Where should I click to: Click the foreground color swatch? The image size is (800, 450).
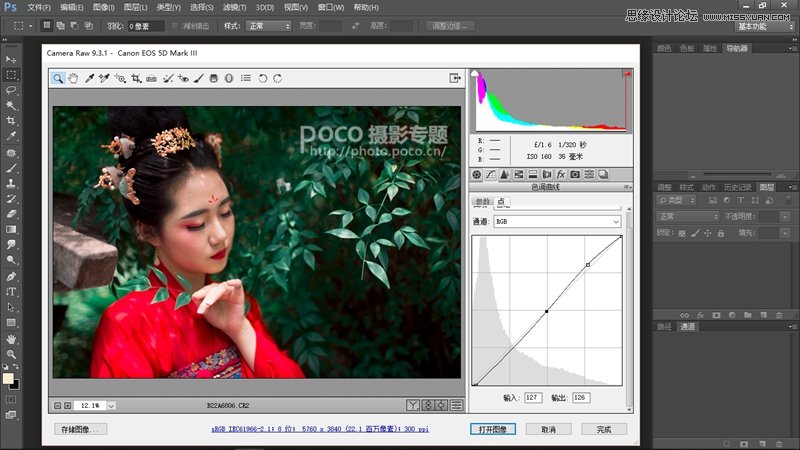(8, 379)
